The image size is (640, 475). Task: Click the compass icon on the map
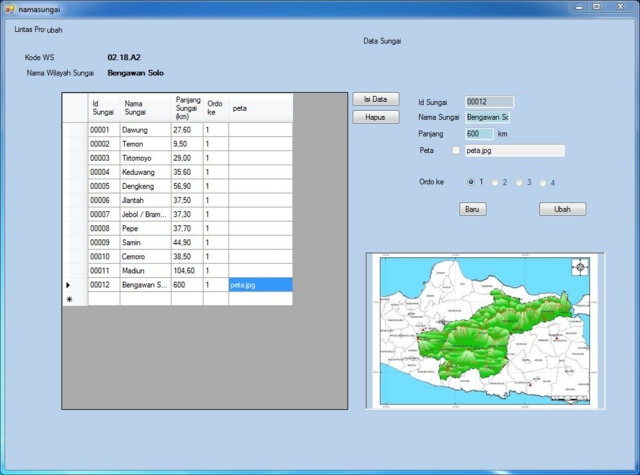point(581,267)
